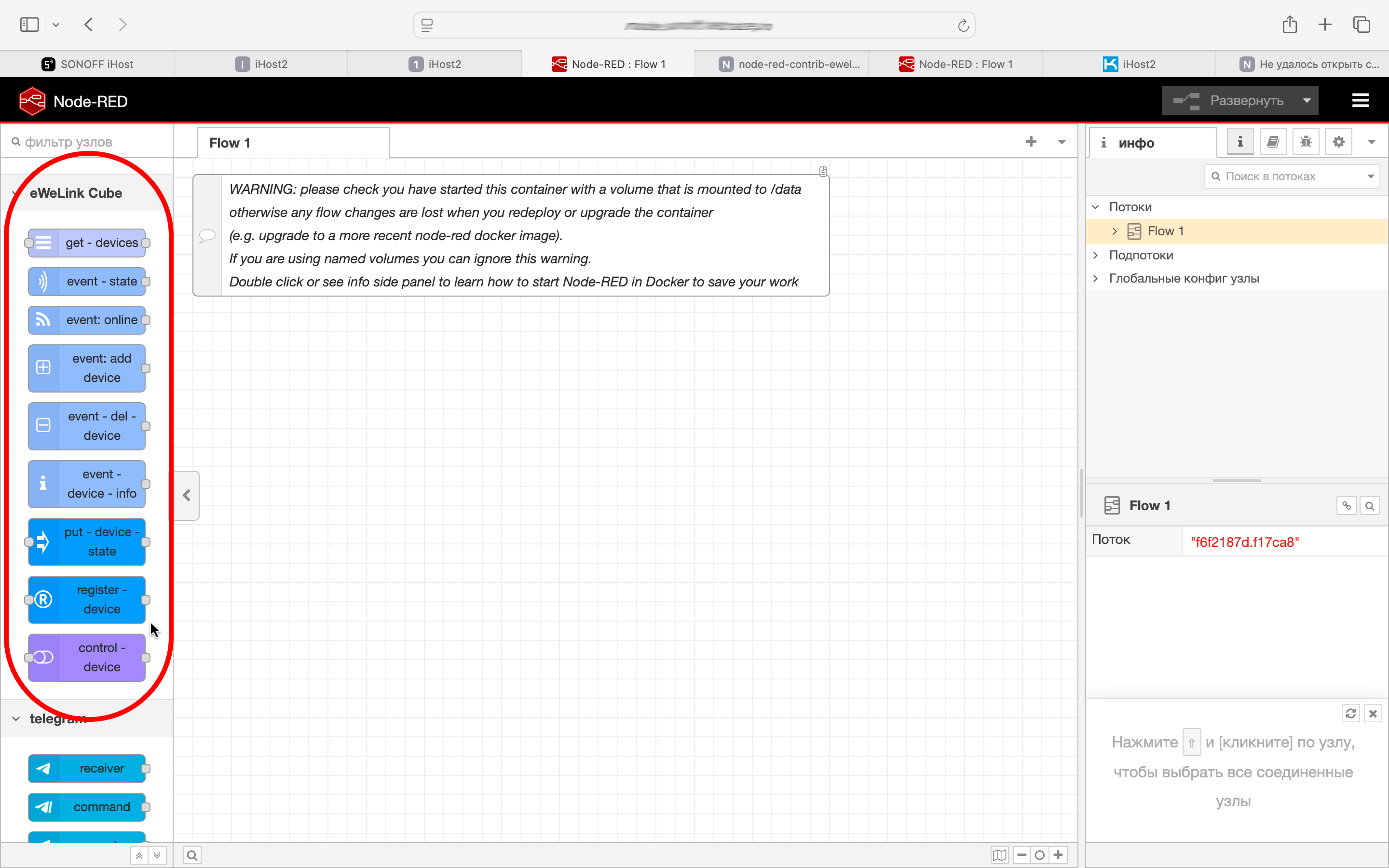Open the Deploy options dropdown arrow
Viewport: 1389px width, 868px height.
(1307, 100)
